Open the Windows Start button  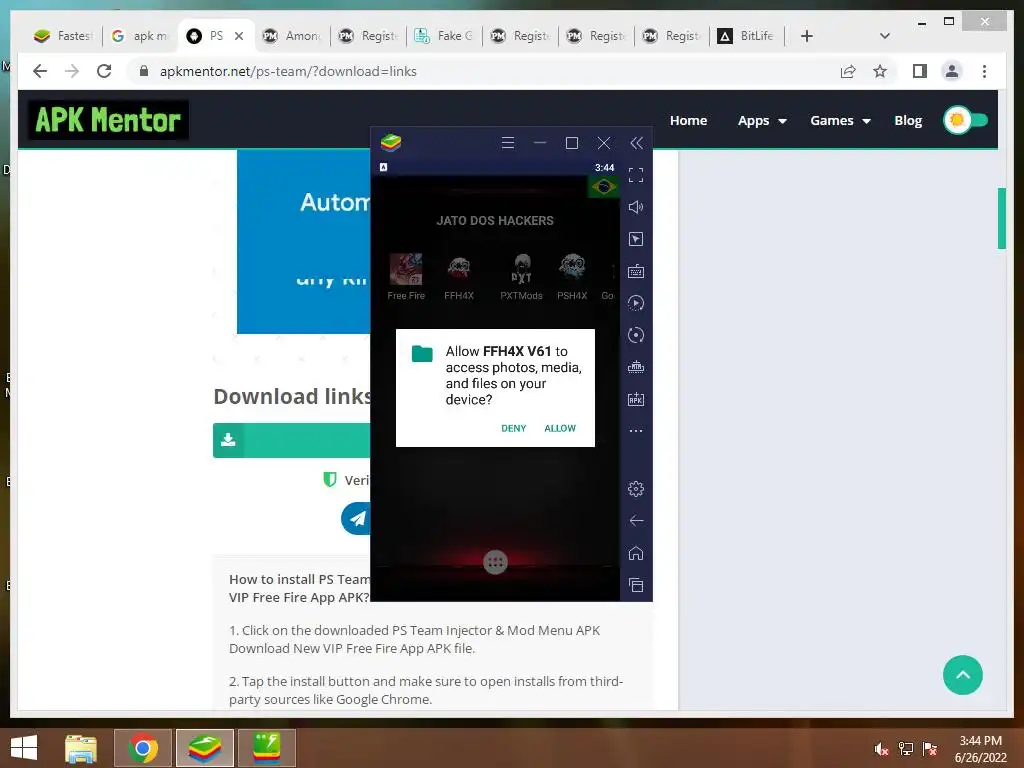24,748
